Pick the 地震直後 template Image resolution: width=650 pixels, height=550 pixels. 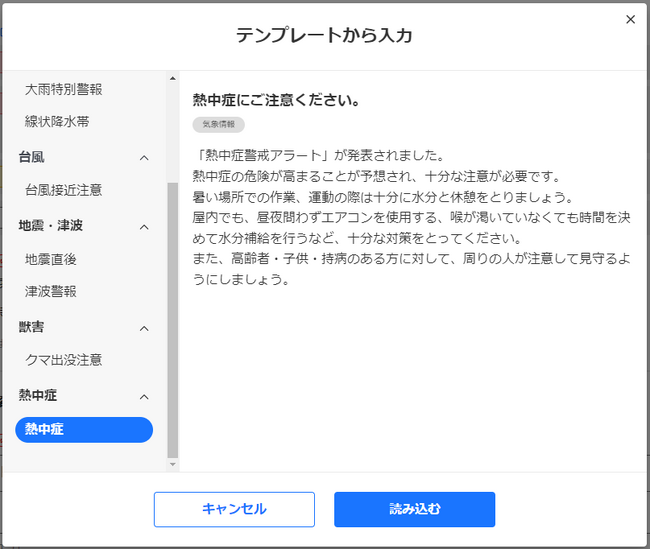[x=51, y=259]
